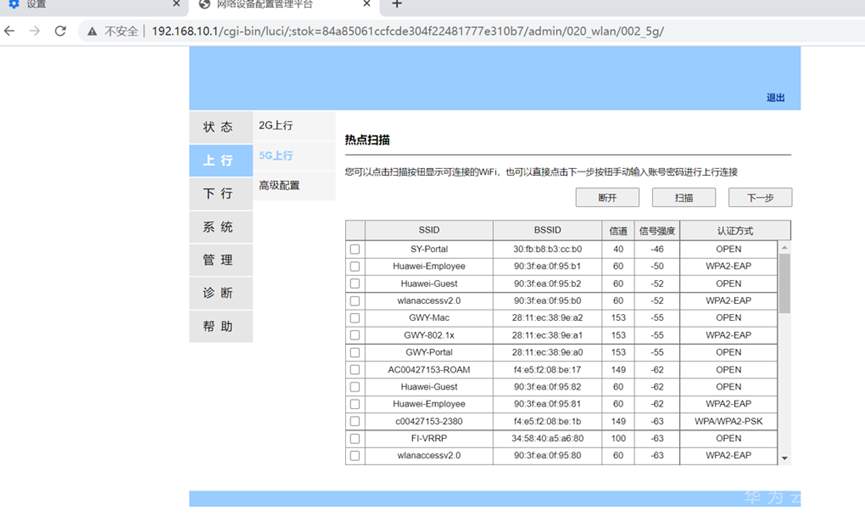Click BSSID 34:58:40:a5:a6:80

point(547,439)
